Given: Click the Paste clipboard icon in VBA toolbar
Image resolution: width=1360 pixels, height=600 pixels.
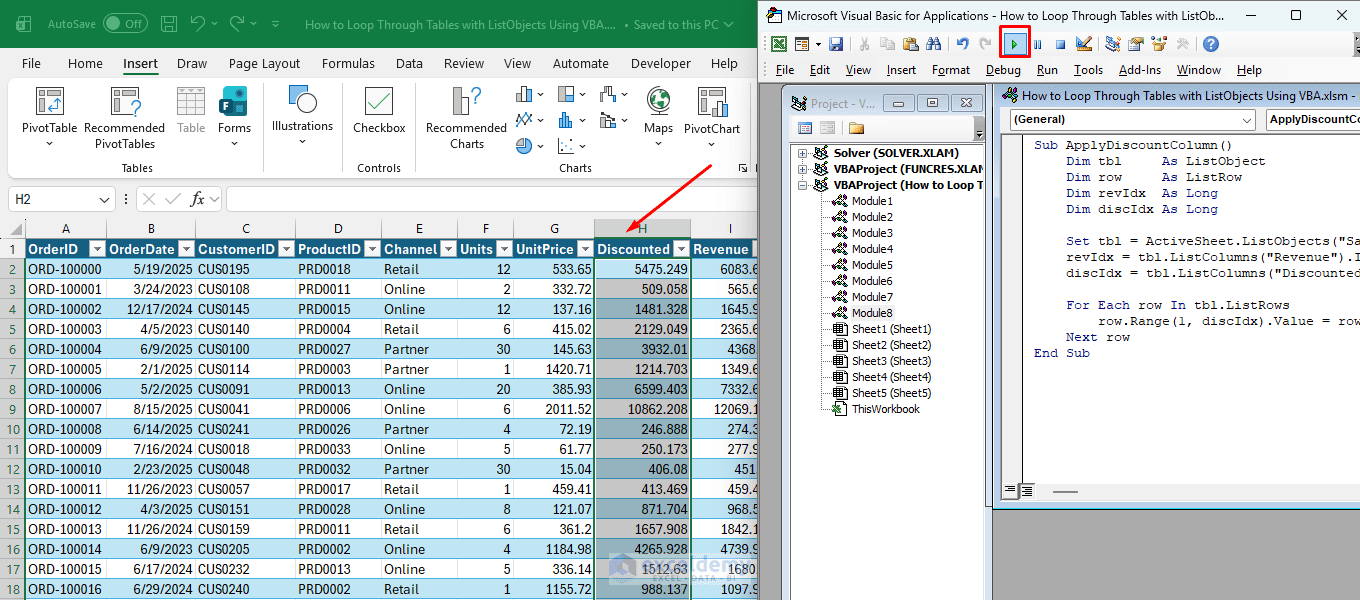Looking at the screenshot, I should (x=910, y=44).
